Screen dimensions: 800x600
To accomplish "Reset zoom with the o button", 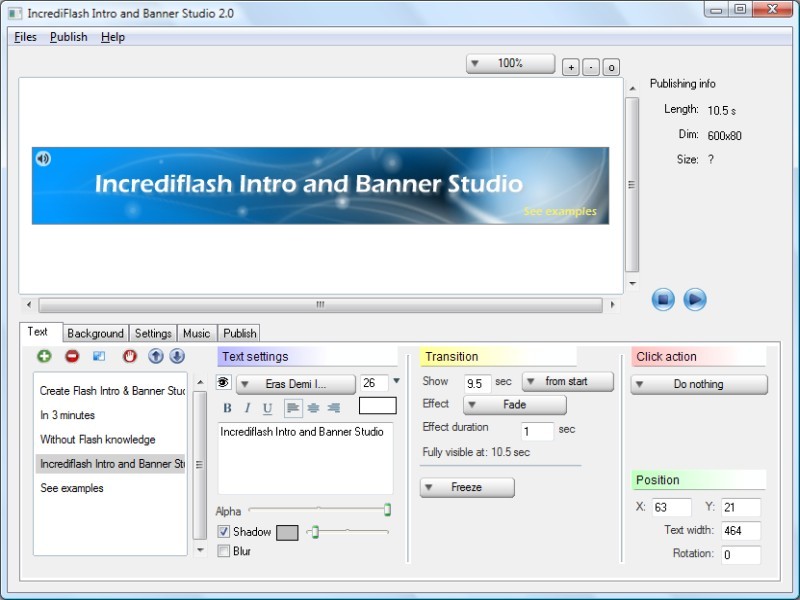I will point(611,67).
